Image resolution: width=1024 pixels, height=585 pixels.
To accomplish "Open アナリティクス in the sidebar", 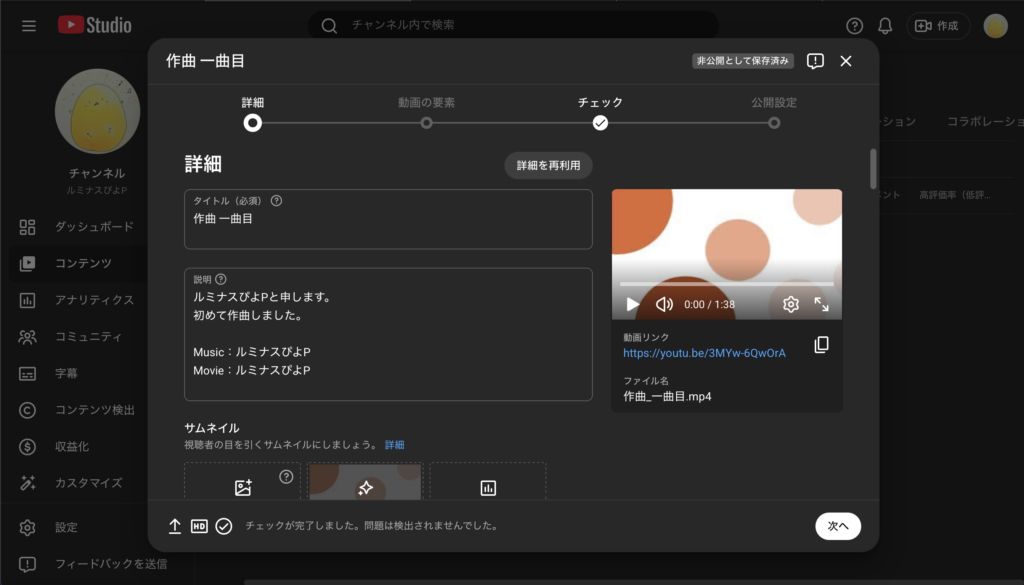I will click(94, 300).
